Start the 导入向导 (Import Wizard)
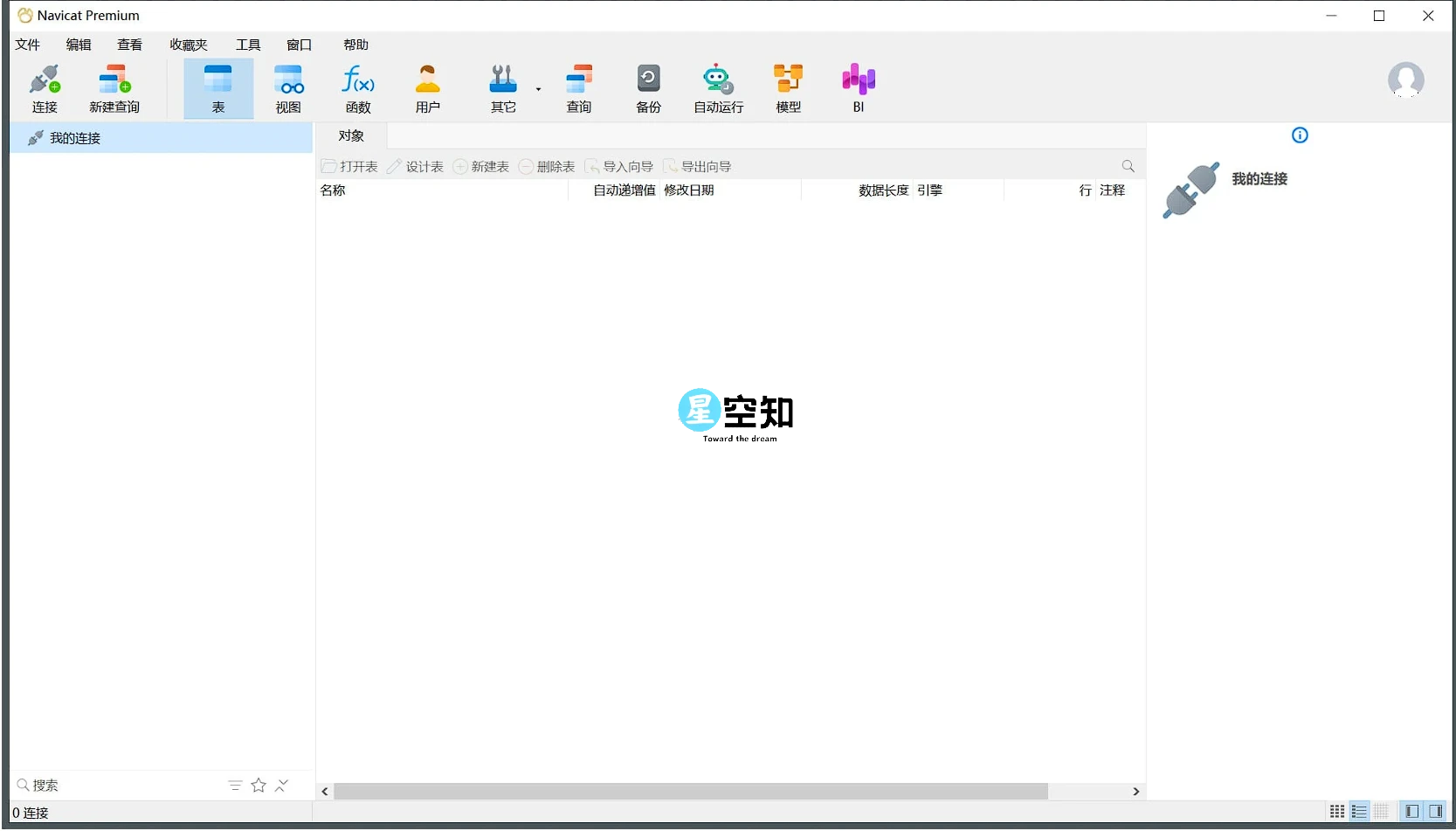The height and width of the screenshot is (831, 1456). click(x=620, y=166)
